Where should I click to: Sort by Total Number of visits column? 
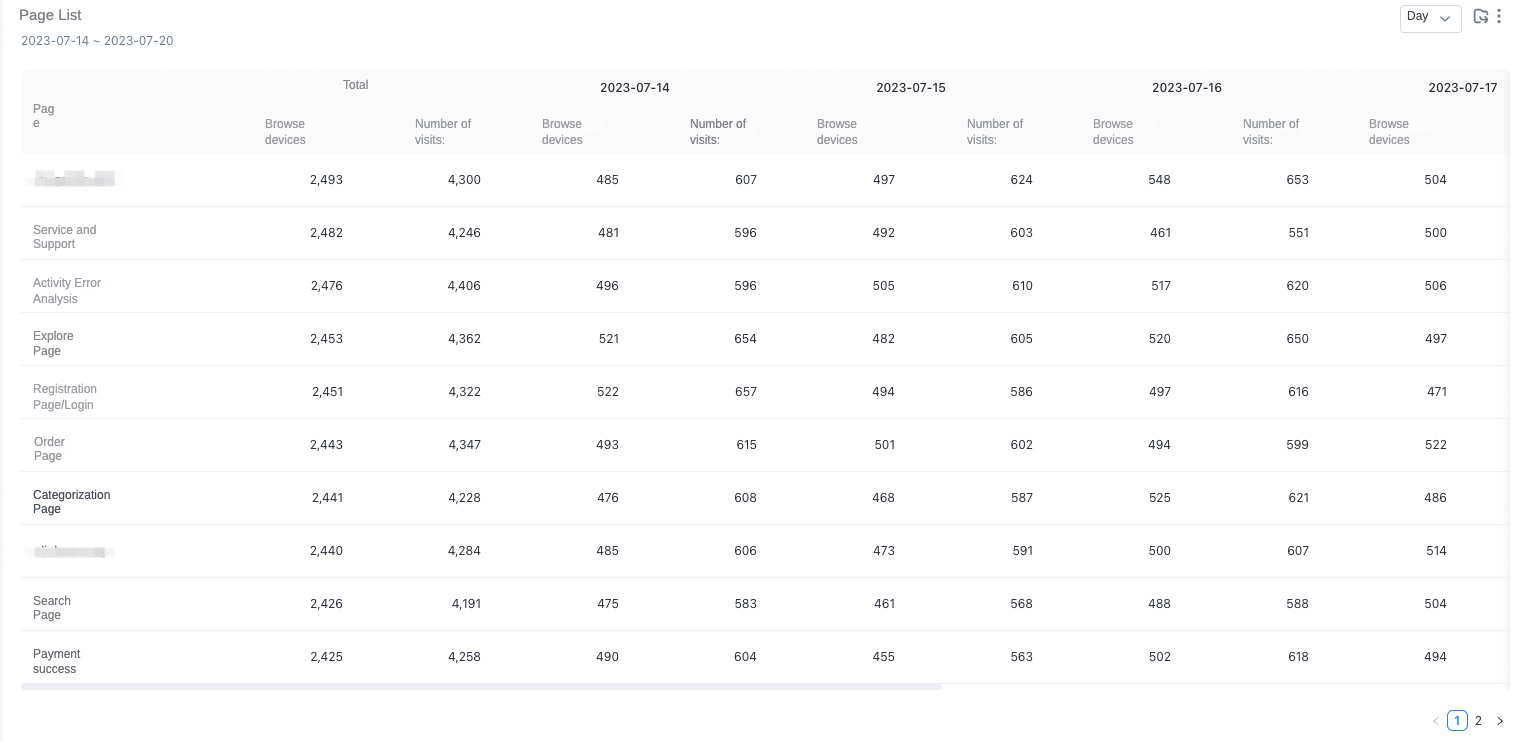tap(443, 132)
